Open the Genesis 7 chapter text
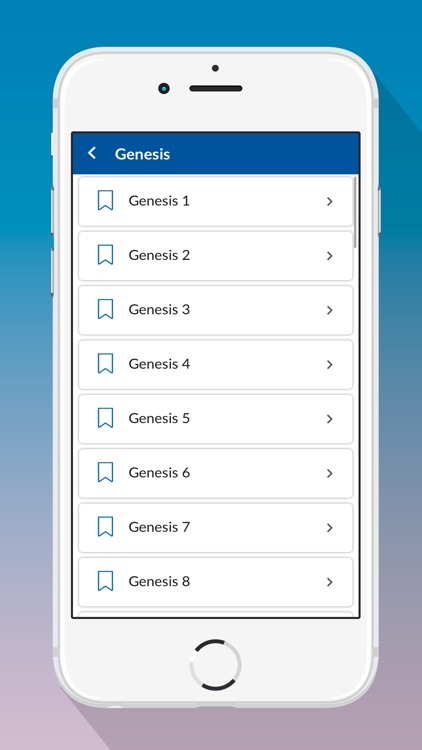This screenshot has height=750, width=422. [159, 527]
